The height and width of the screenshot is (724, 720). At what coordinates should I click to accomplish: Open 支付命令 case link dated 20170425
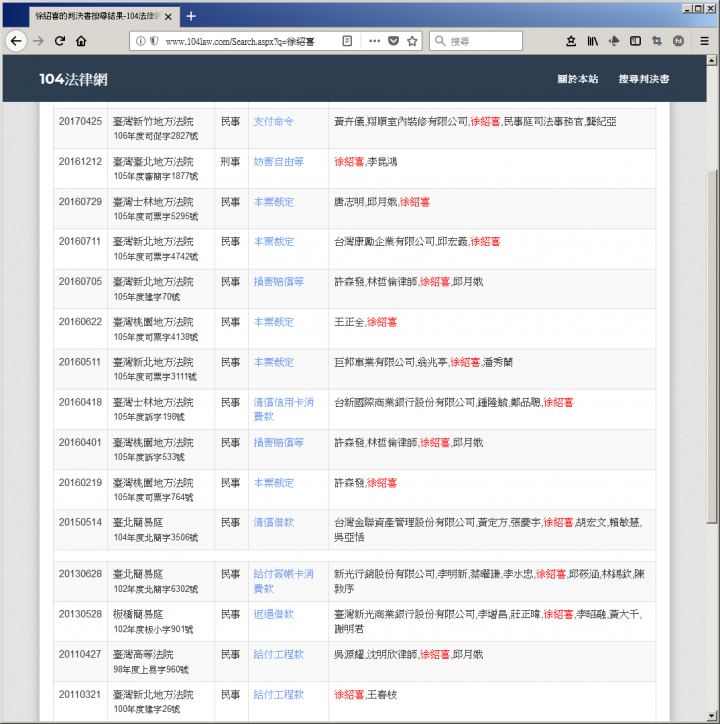pos(273,121)
